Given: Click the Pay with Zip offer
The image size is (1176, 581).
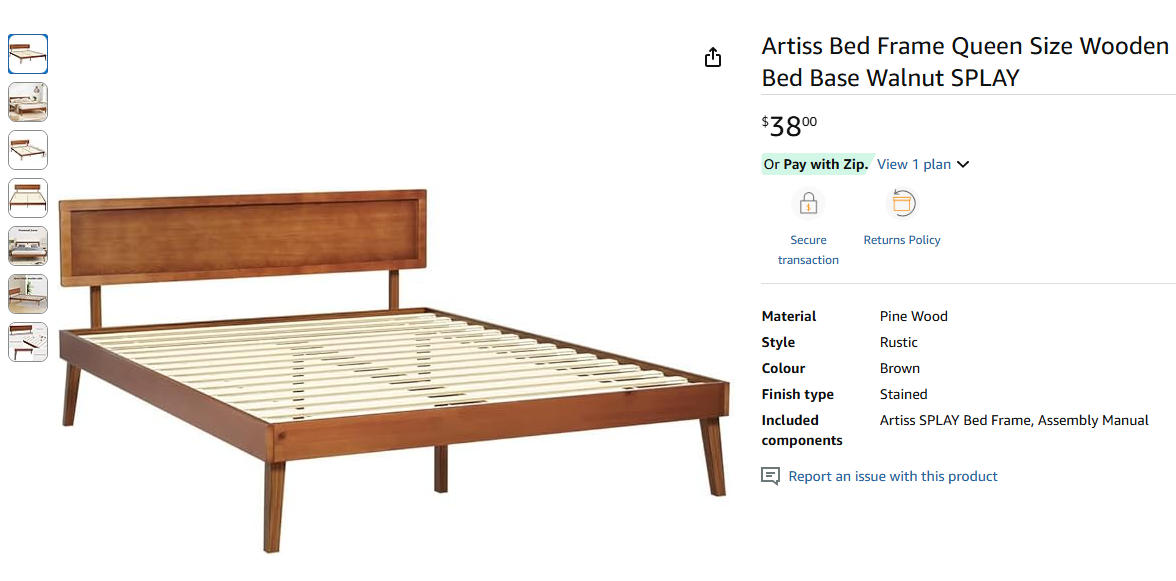Looking at the screenshot, I should tap(816, 164).
